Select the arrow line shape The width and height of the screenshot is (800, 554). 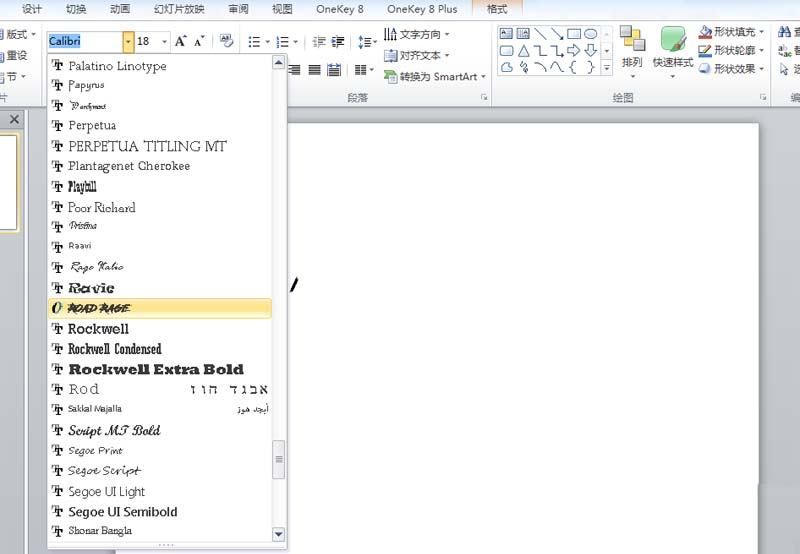click(557, 34)
